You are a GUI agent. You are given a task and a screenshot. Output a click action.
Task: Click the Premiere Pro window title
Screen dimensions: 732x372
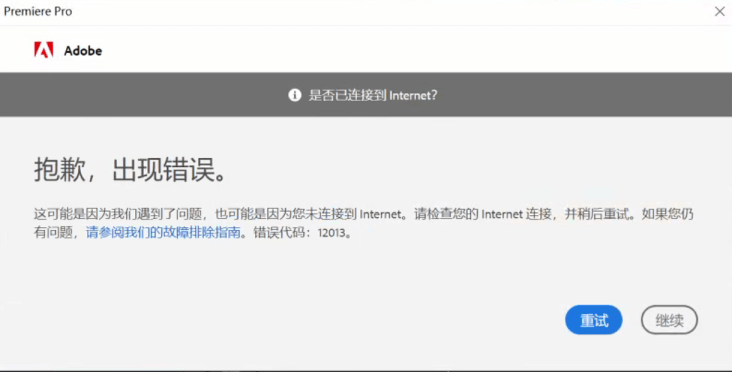pos(38,12)
